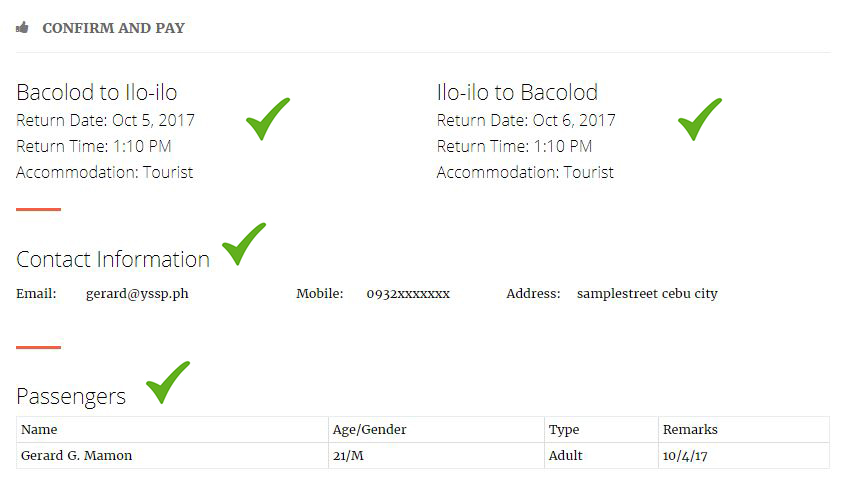Click the thumbs-up icon beside Confirm and Pay
The image size is (848, 489).
[22, 27]
